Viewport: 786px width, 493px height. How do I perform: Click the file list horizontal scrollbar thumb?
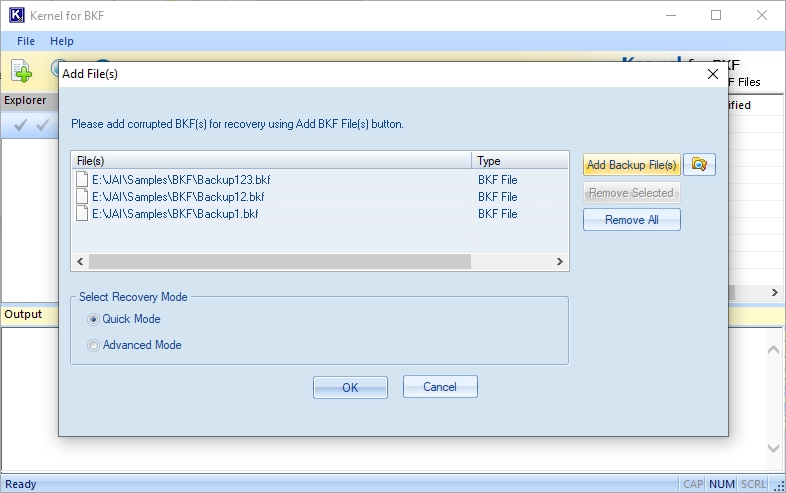click(280, 261)
